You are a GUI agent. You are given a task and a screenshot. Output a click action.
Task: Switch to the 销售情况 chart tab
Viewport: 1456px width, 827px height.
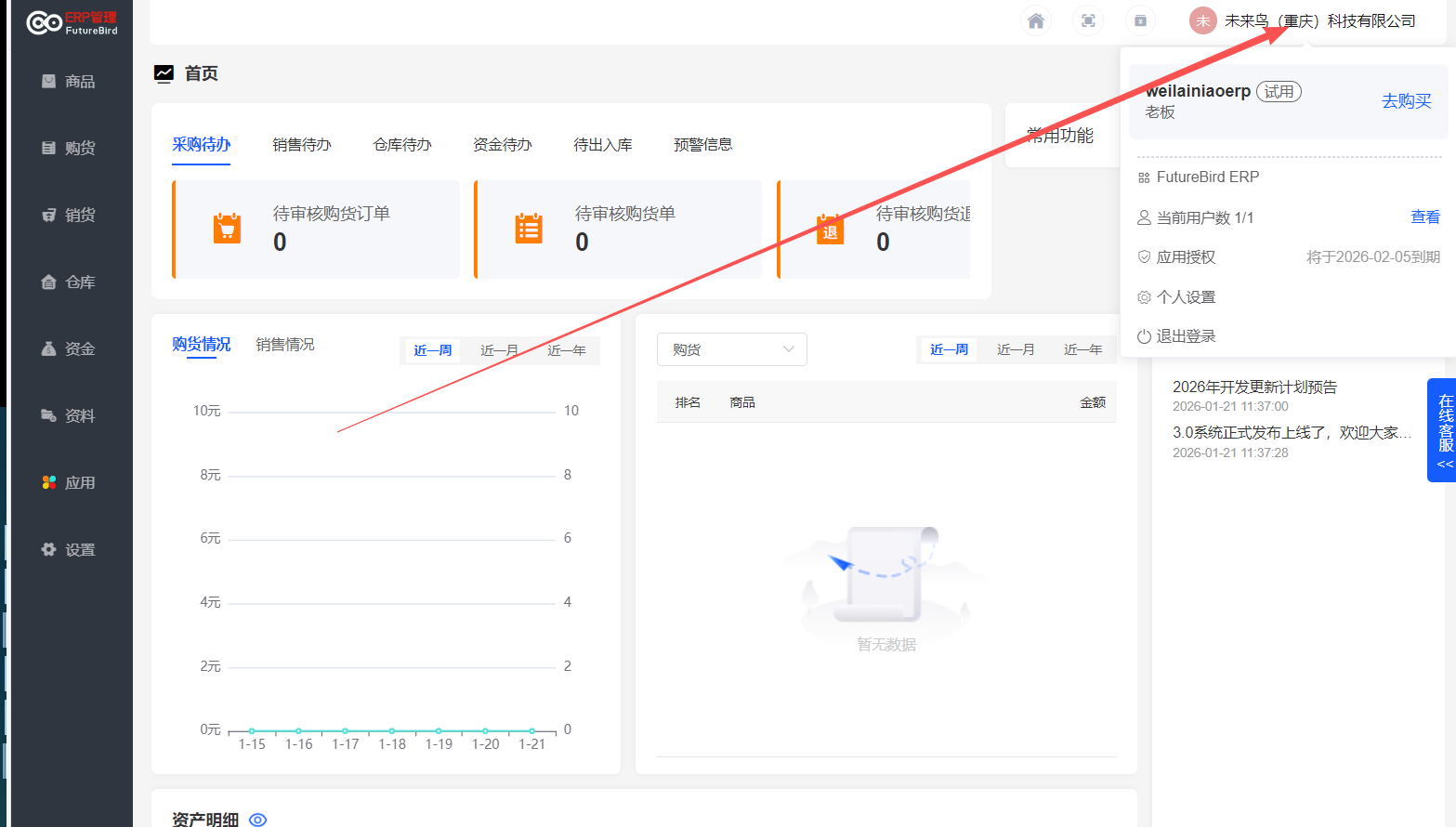[x=284, y=345]
